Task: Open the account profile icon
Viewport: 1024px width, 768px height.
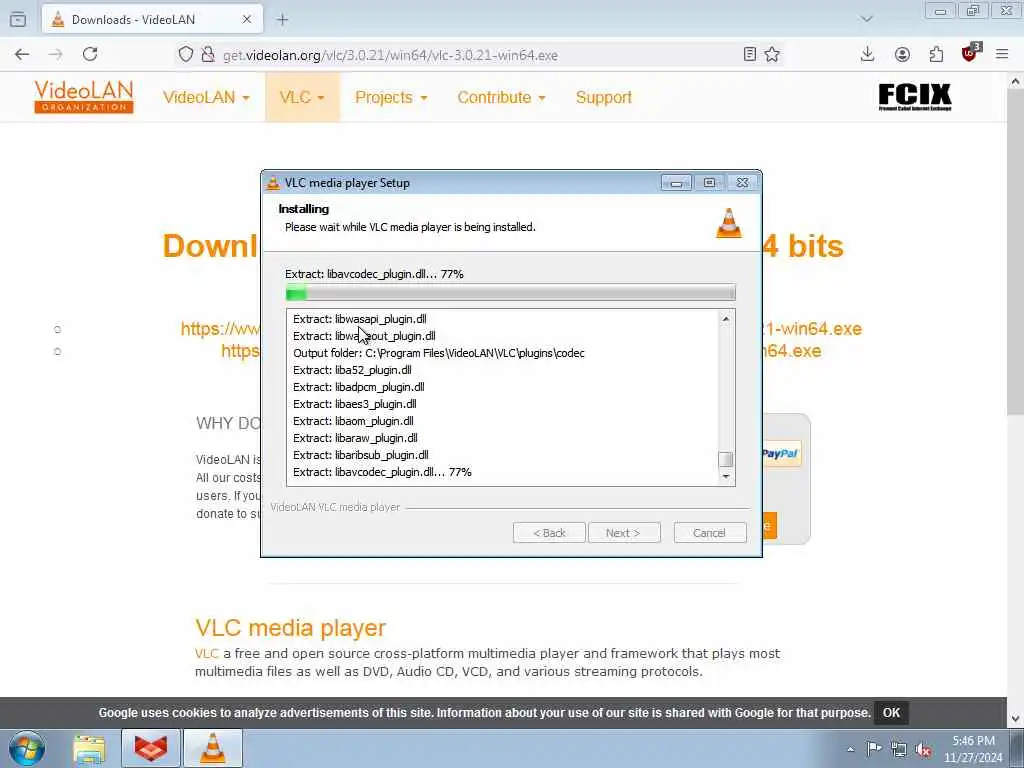Action: [902, 55]
